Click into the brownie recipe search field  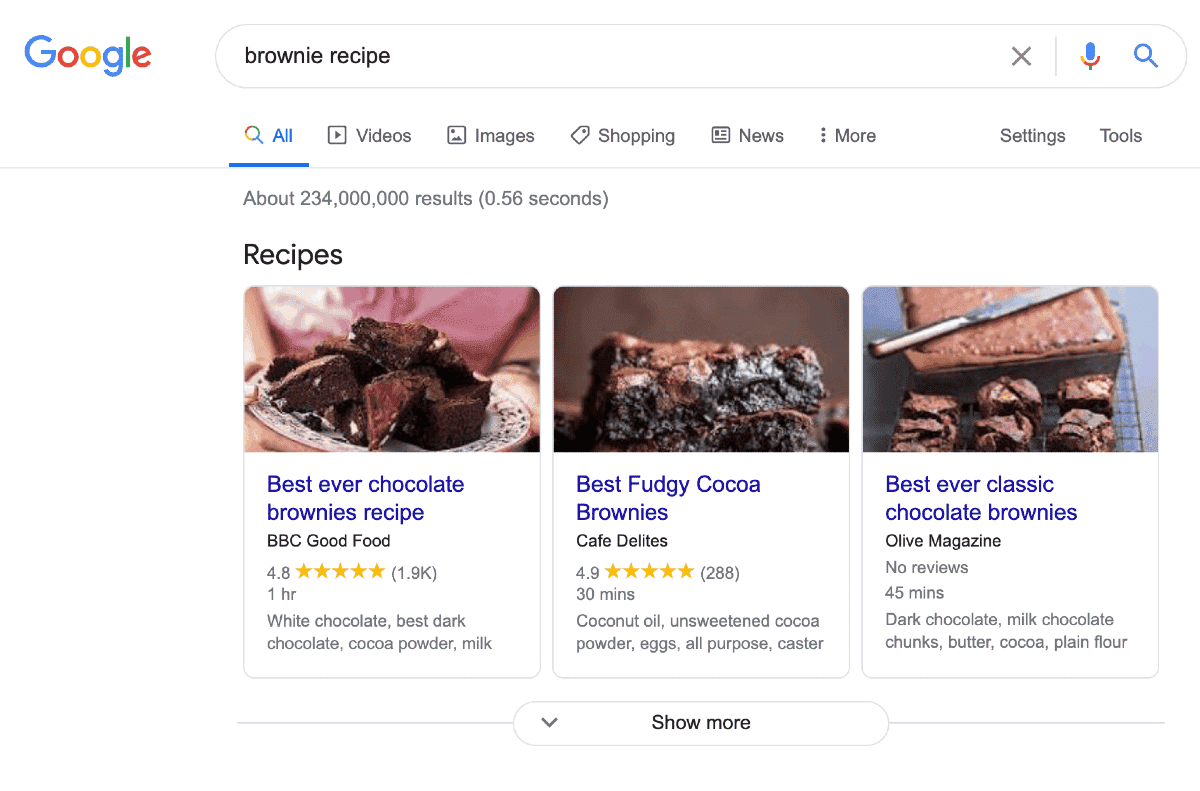pos(600,56)
